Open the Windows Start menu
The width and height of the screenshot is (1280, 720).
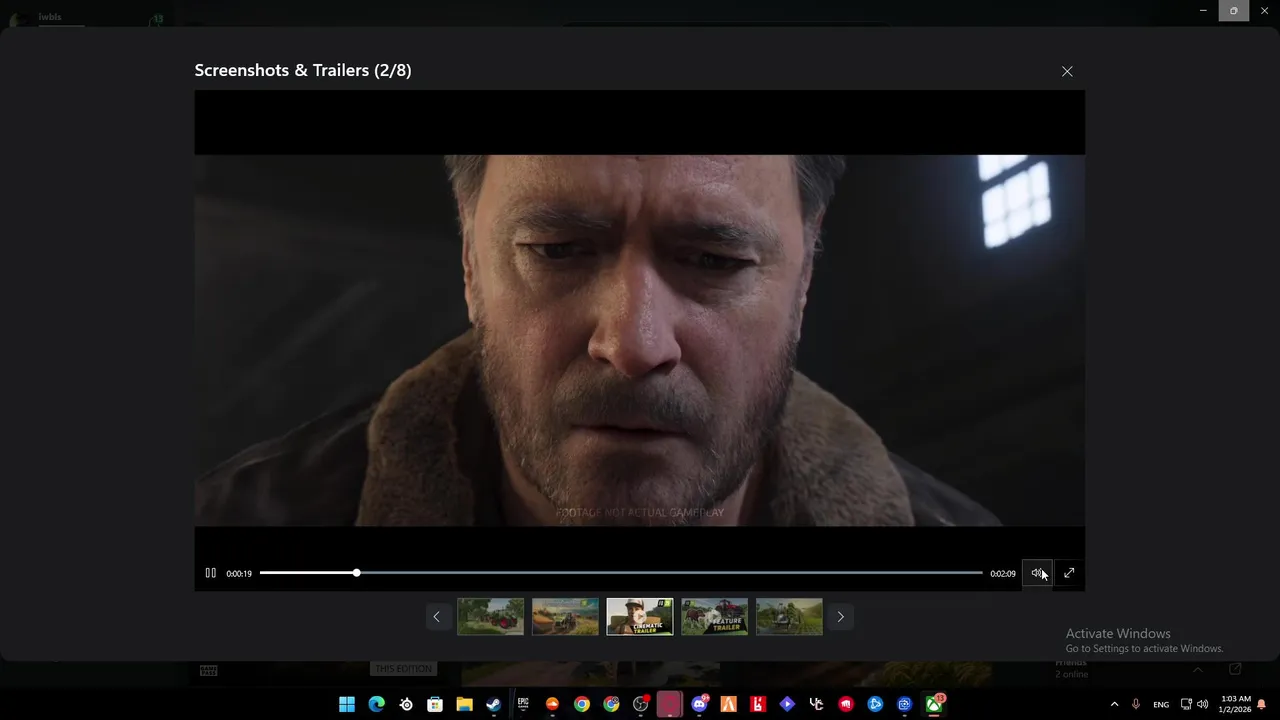point(347,704)
